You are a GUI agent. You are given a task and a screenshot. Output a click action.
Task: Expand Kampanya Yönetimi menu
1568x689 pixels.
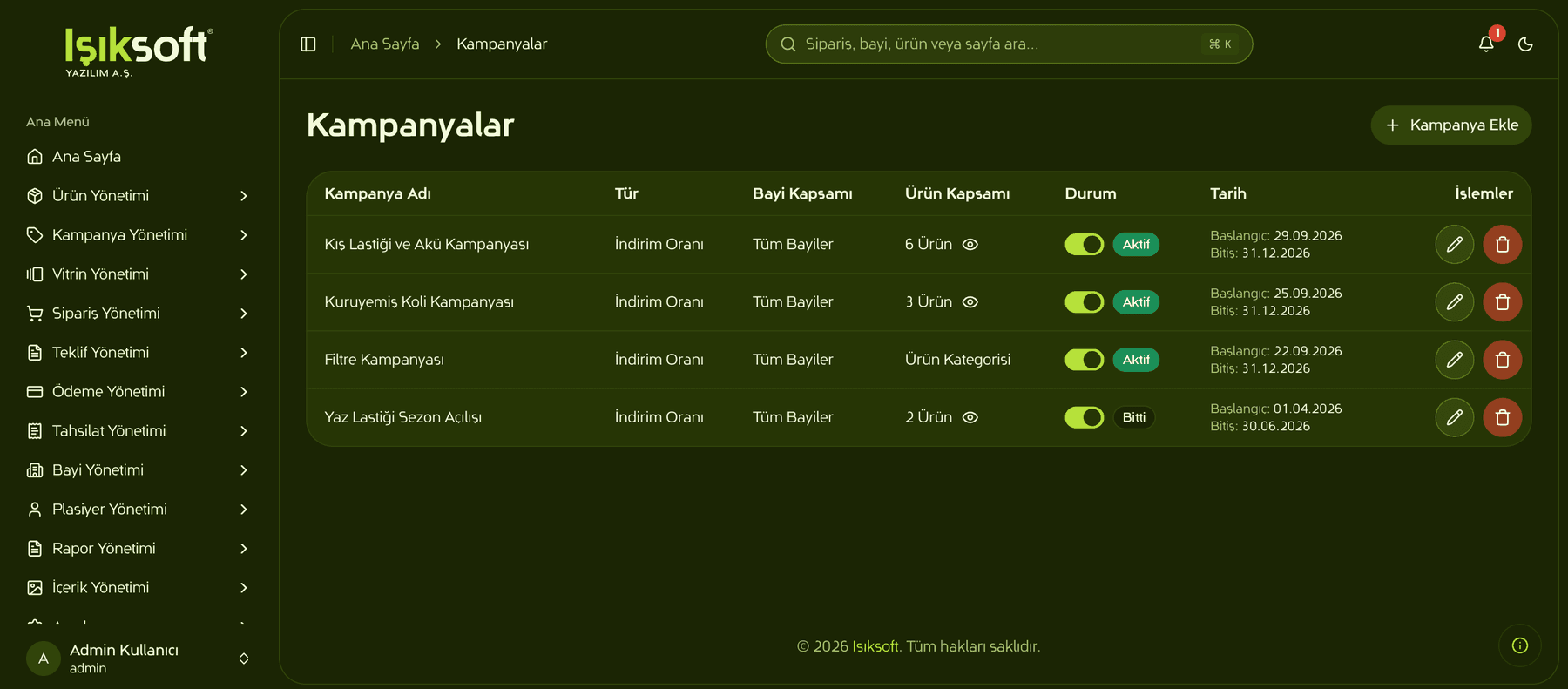(138, 235)
